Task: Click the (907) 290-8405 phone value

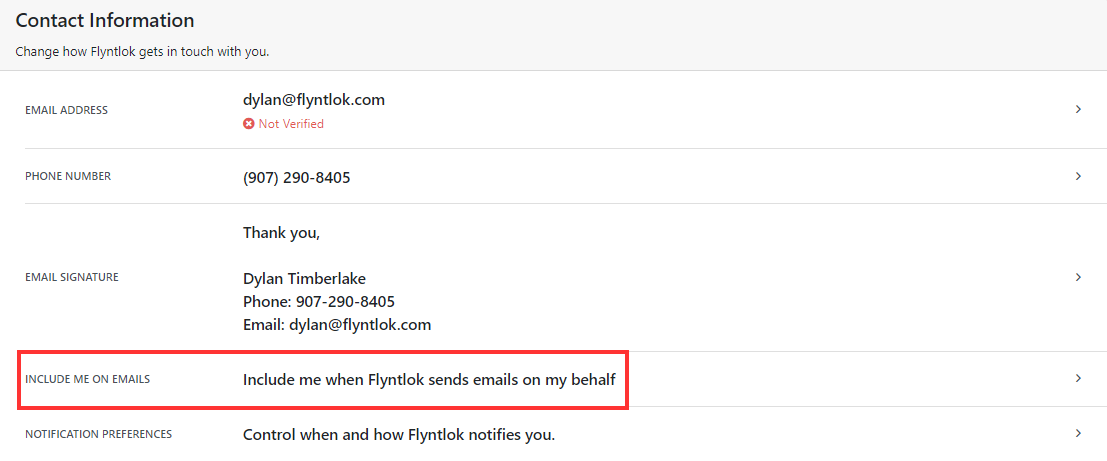Action: pos(297,178)
